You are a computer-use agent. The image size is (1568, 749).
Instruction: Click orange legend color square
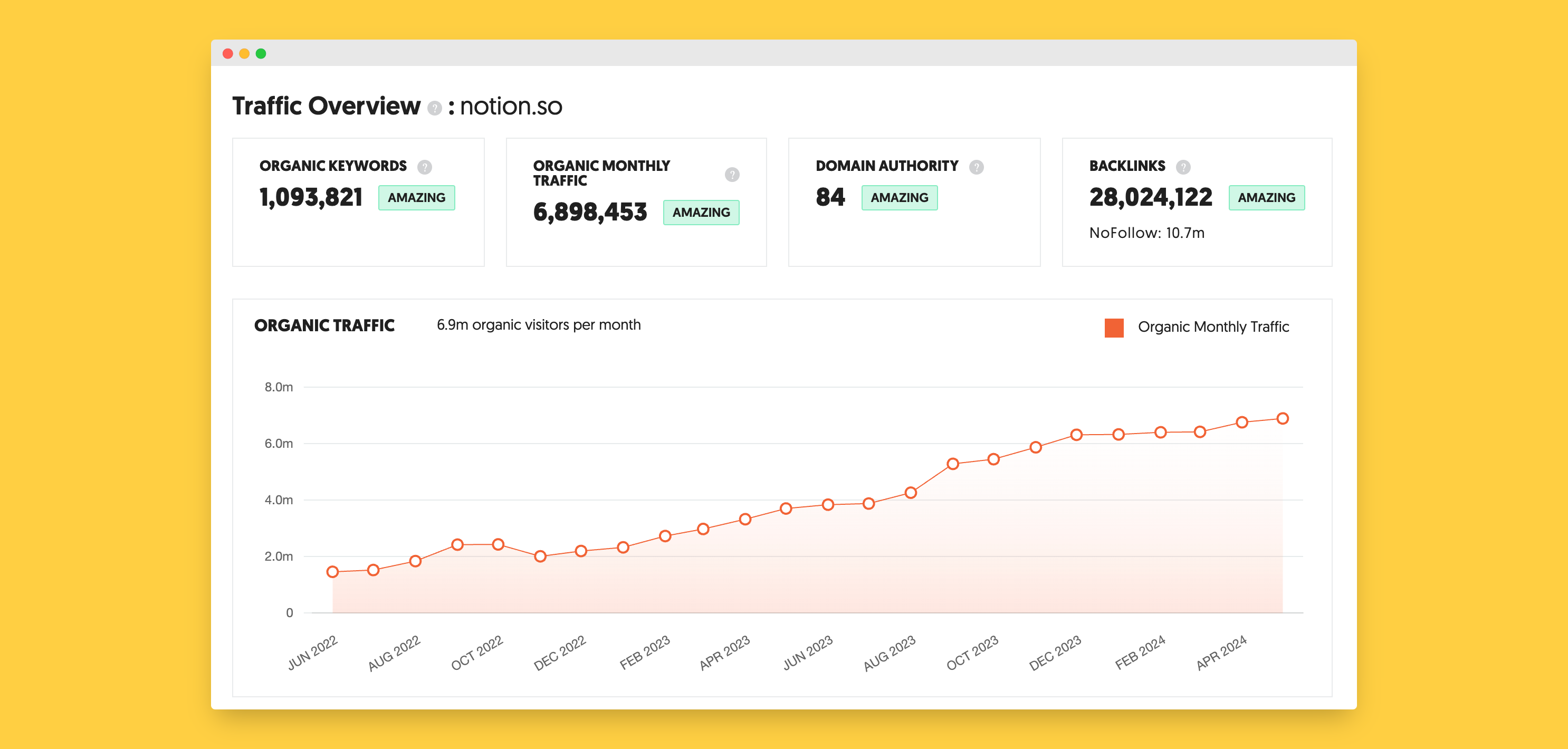coord(1113,328)
